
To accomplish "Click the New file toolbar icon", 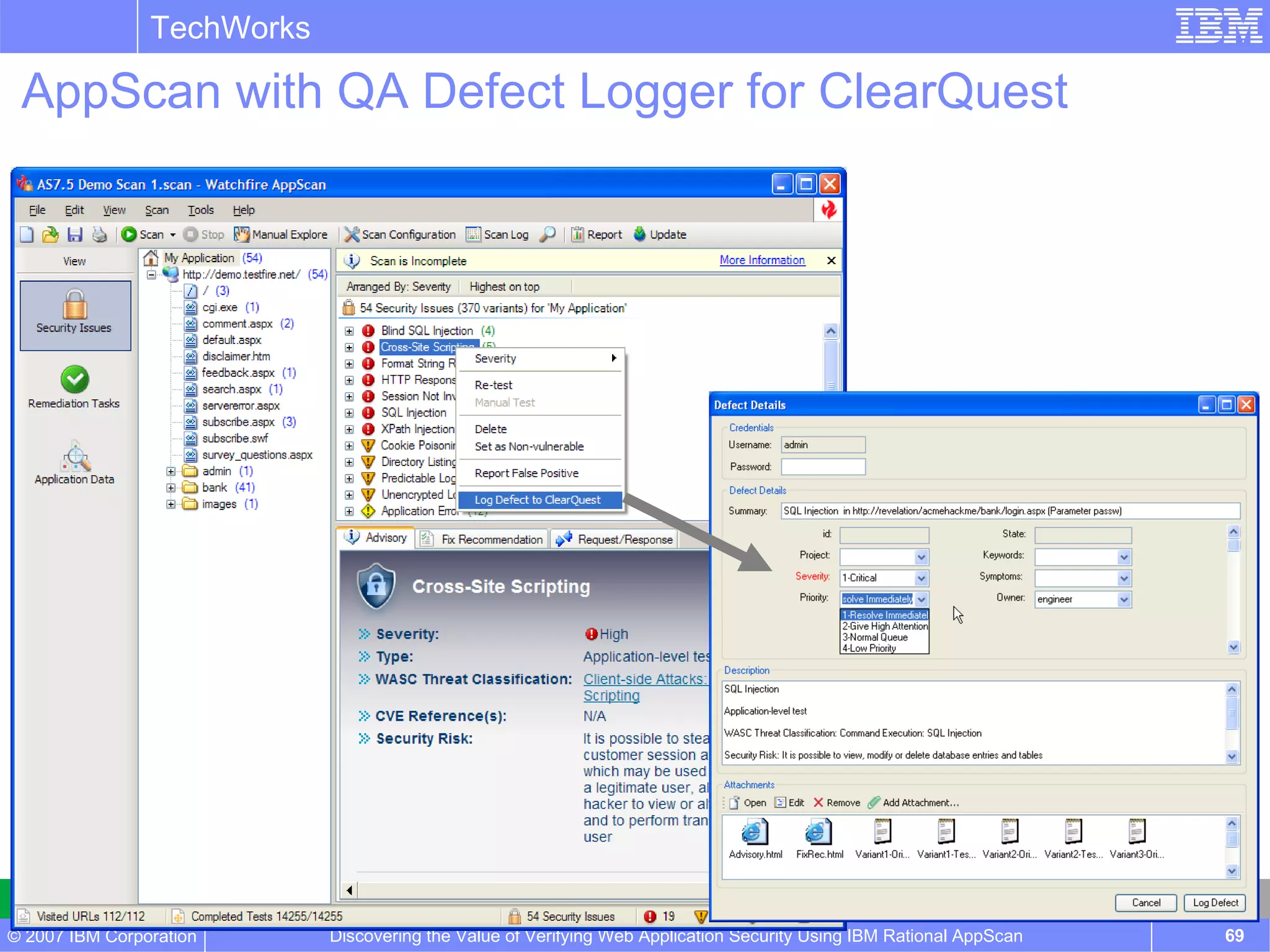I will click(x=27, y=234).
